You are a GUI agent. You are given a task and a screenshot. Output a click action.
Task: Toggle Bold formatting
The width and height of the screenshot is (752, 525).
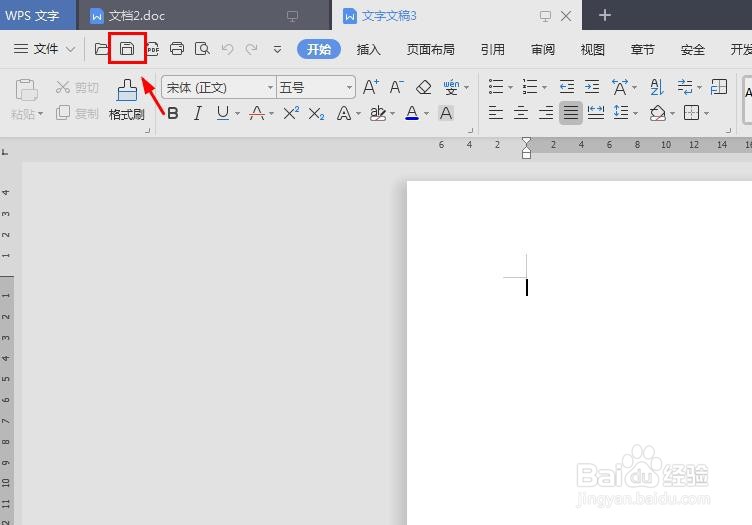173,114
